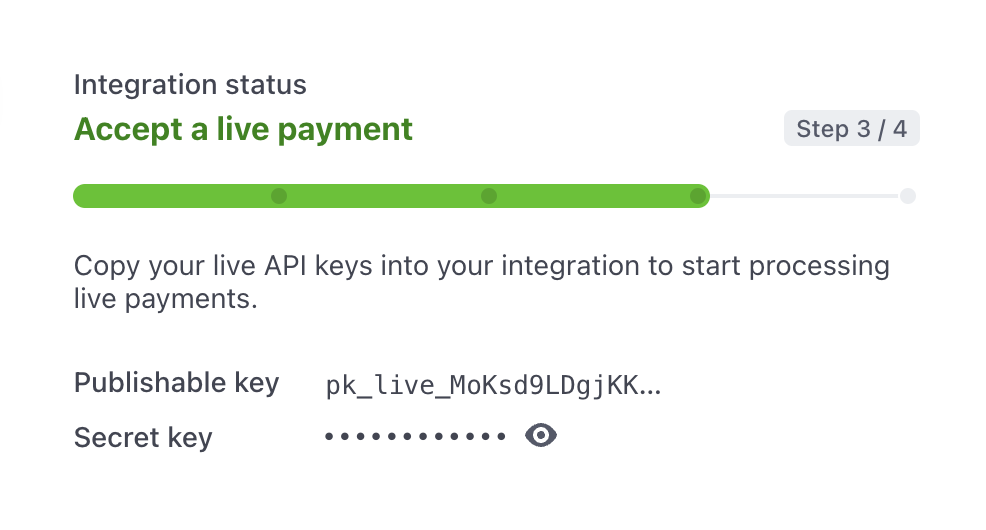Click progress bar start before first dot
Screen dimensions: 986x530
pos(170,196)
